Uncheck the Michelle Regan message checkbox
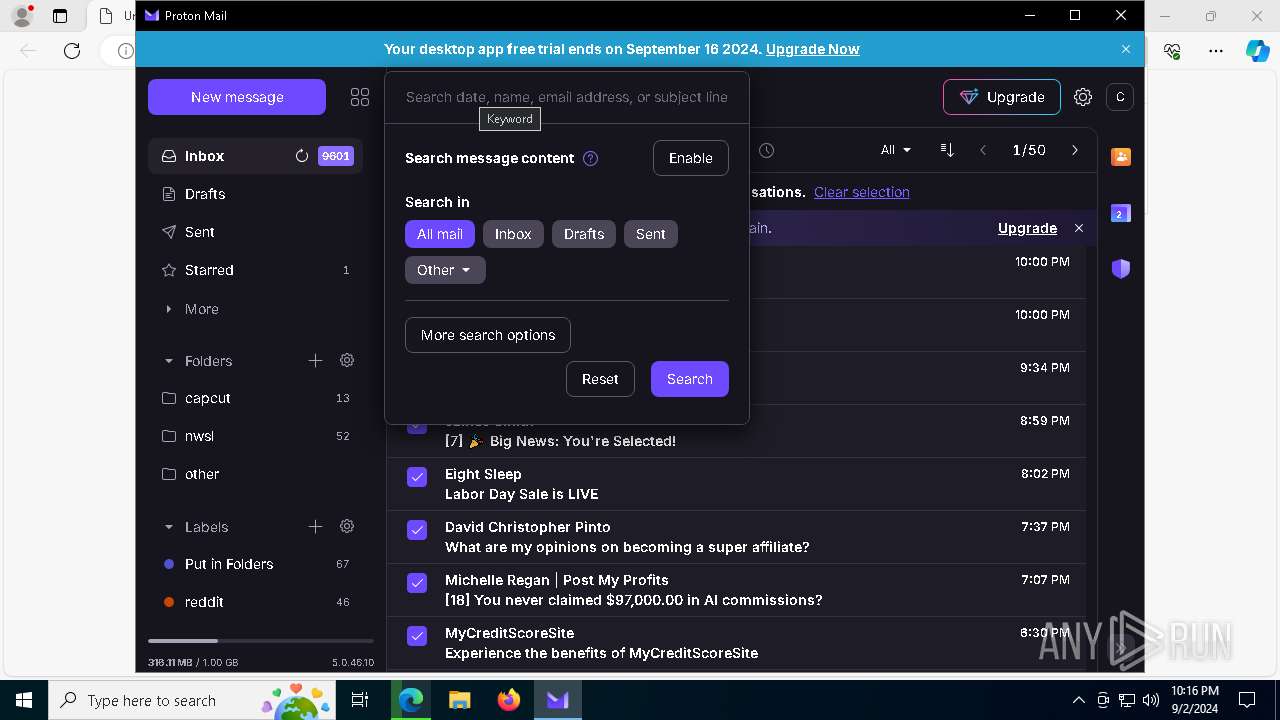 (x=417, y=583)
